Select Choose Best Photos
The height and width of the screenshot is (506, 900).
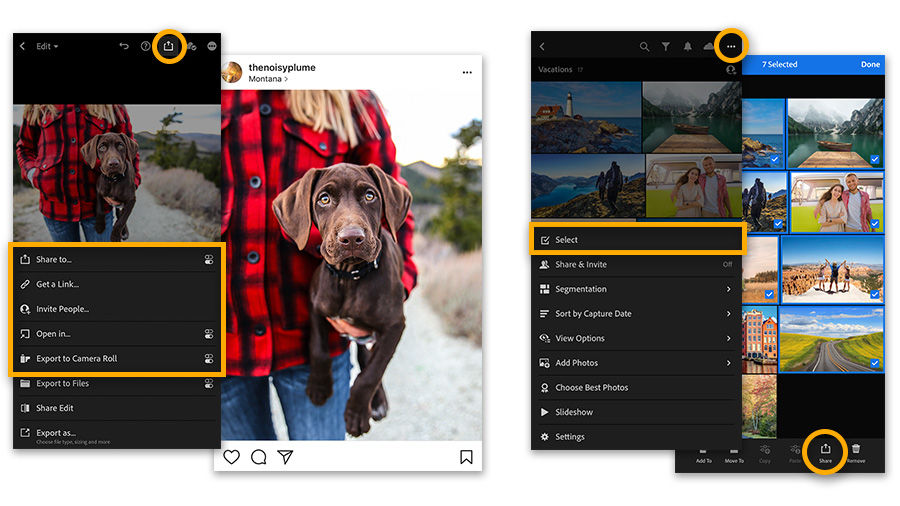(x=638, y=388)
